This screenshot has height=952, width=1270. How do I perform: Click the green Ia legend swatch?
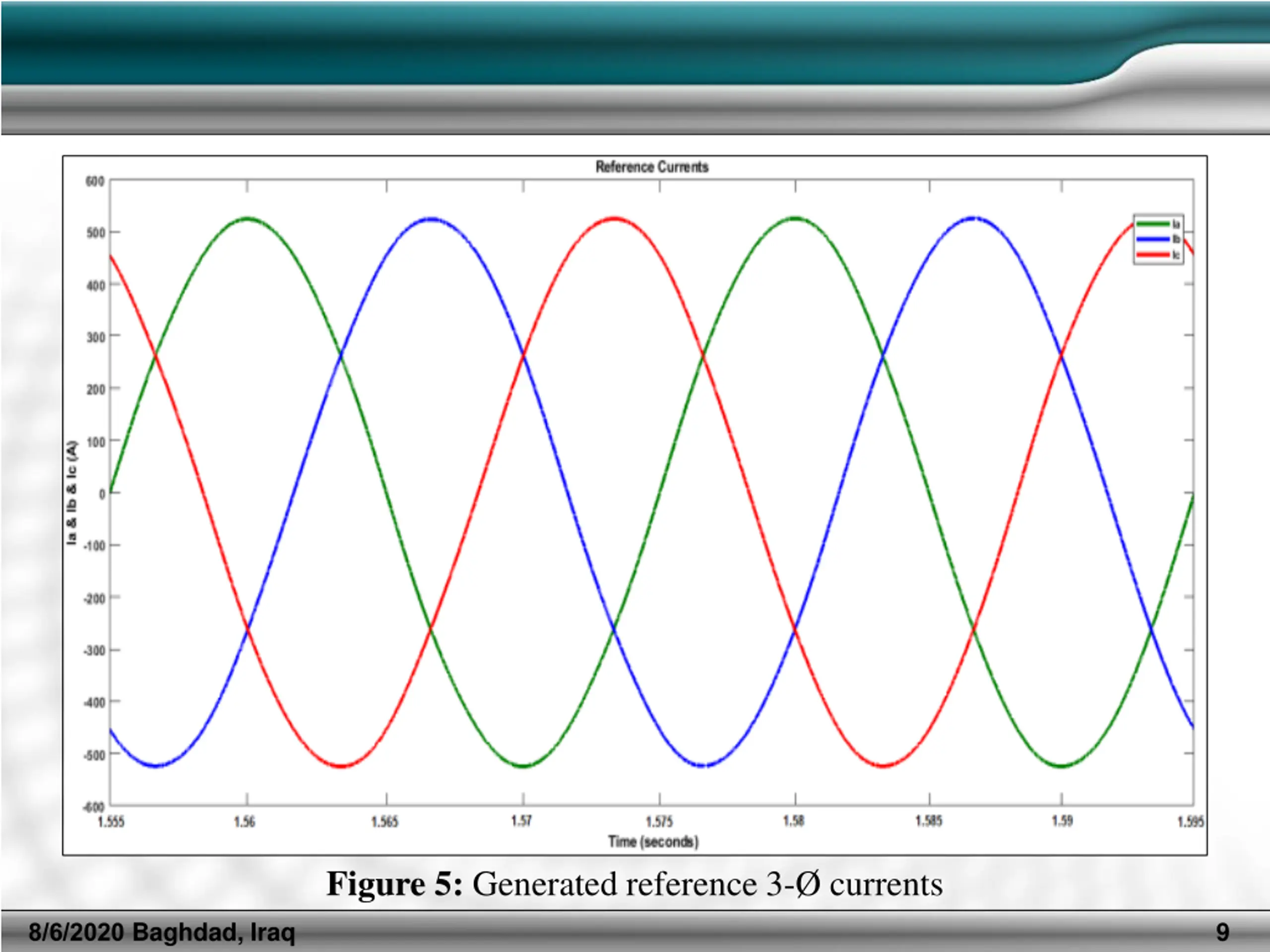[x=1153, y=224]
